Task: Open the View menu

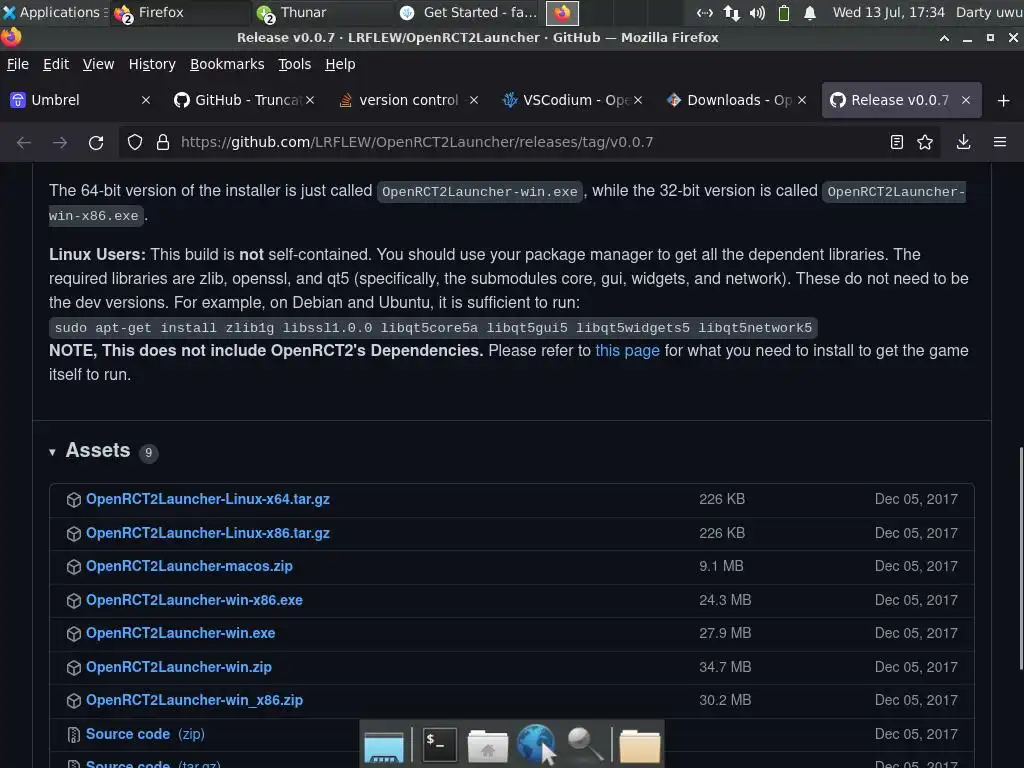Action: (x=98, y=64)
